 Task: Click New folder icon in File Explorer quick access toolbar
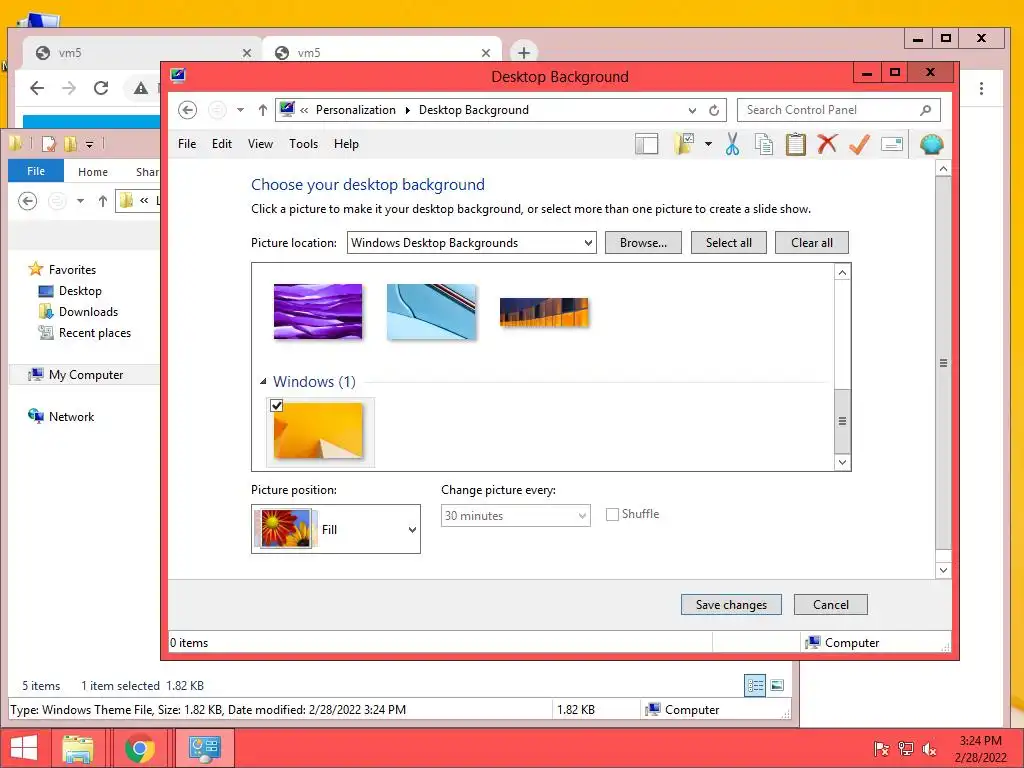point(70,143)
